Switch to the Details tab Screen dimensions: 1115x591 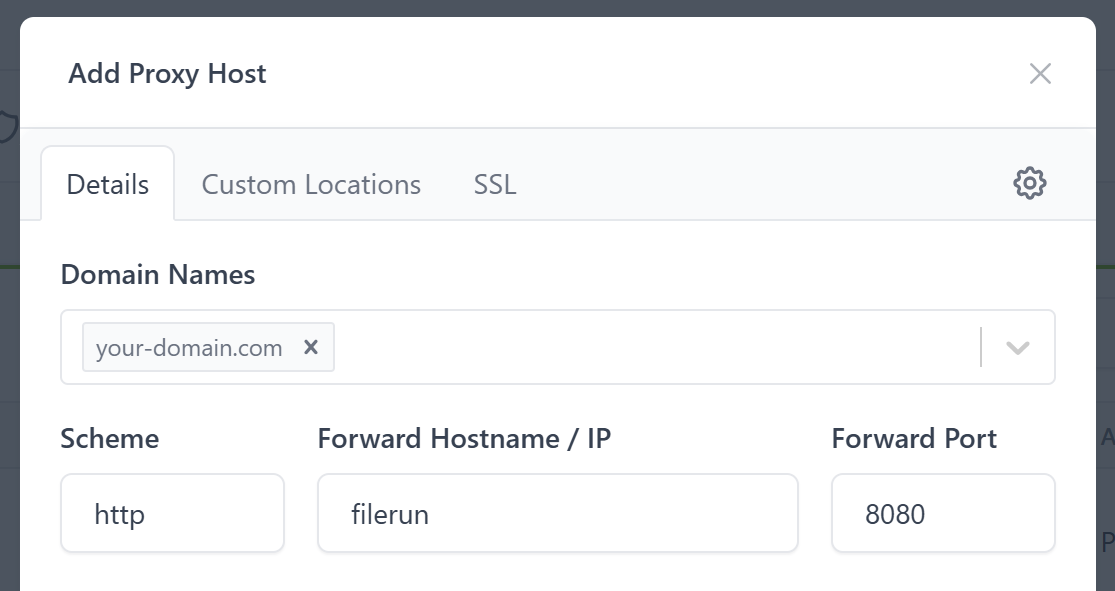108,184
